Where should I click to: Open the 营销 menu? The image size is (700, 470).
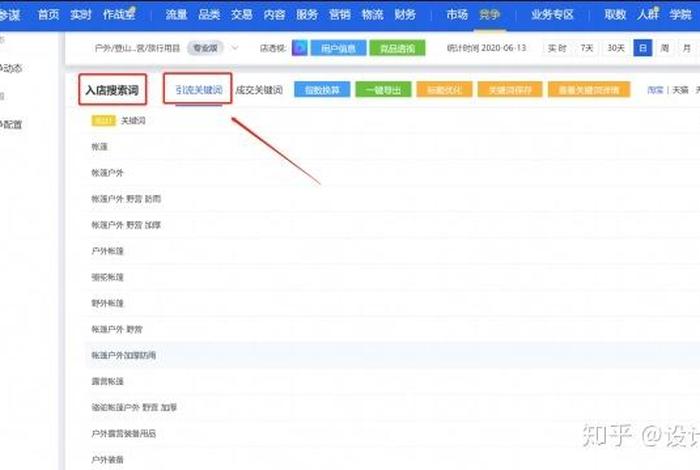click(340, 15)
